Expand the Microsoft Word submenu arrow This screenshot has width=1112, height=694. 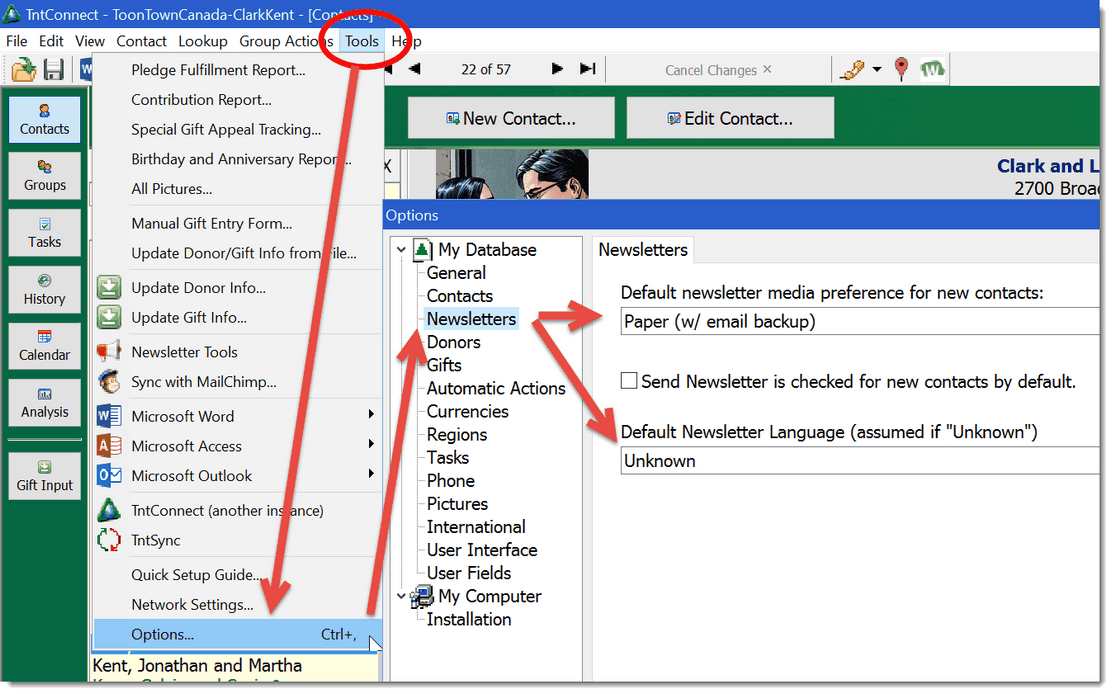pyautogui.click(x=370, y=415)
